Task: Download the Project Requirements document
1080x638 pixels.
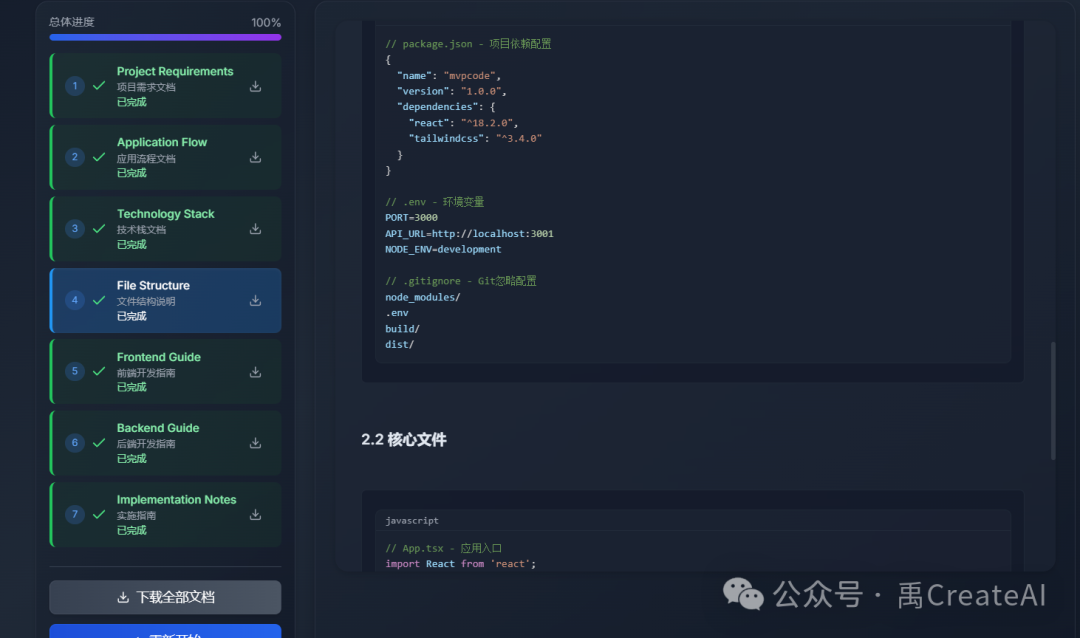Action: 255,86
